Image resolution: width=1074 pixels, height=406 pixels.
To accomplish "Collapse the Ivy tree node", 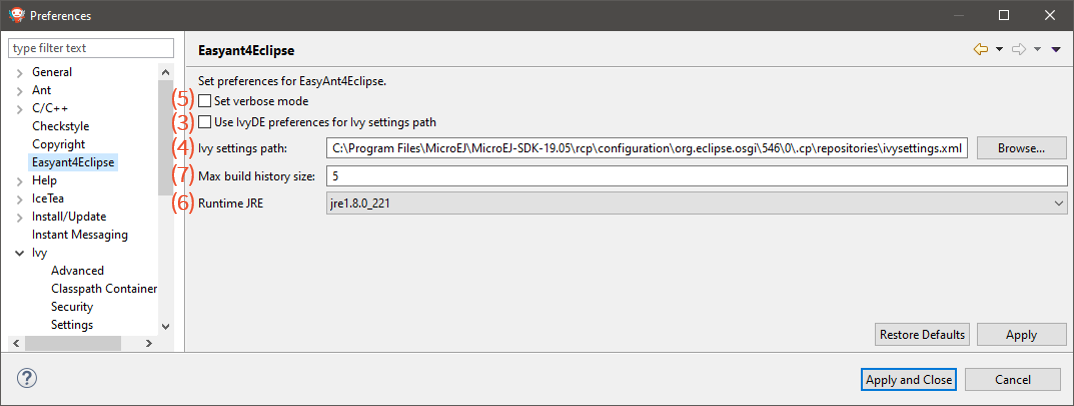I will tap(20, 253).
